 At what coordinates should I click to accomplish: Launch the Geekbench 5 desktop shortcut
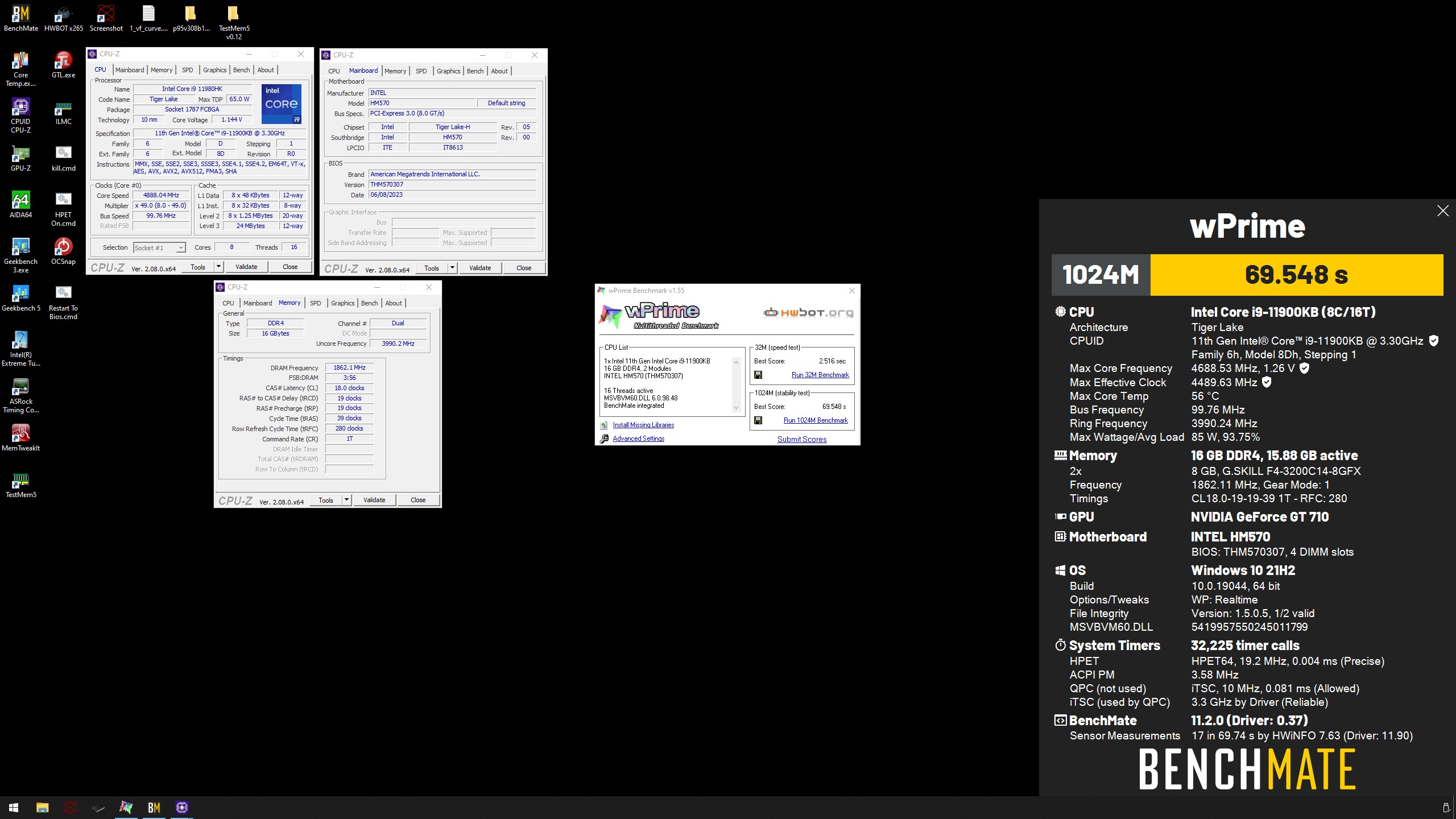(x=21, y=298)
